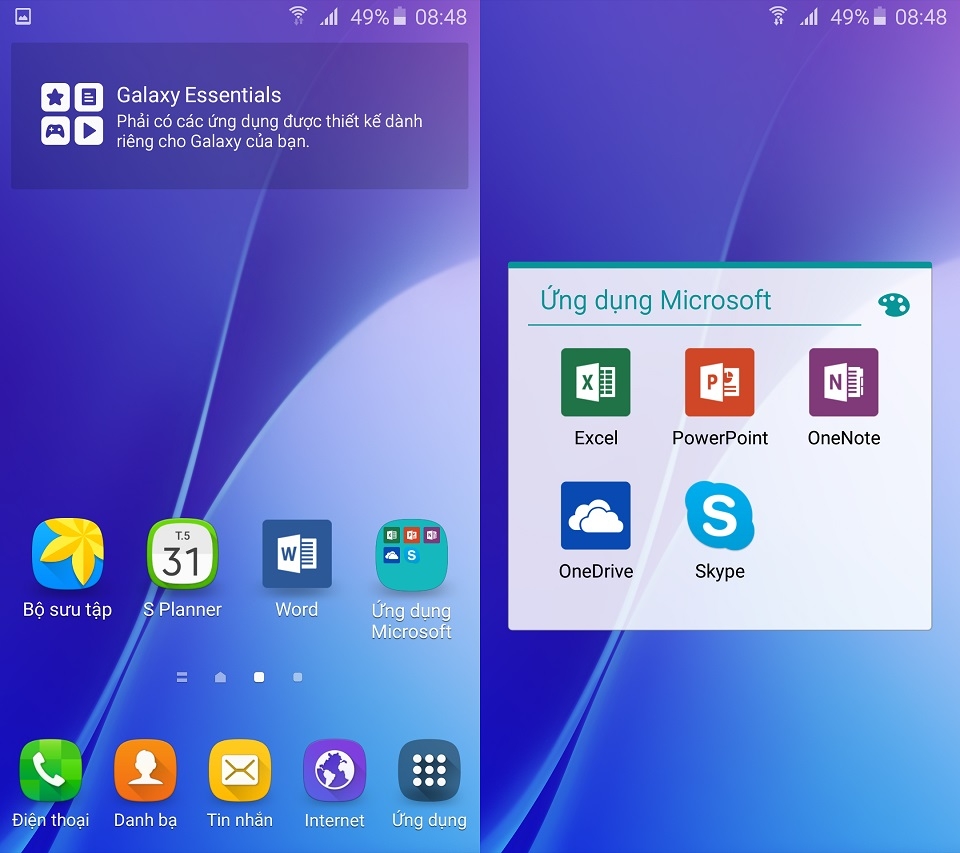Open the Tin nhắn messages app
This screenshot has width=960, height=853.
(x=239, y=770)
